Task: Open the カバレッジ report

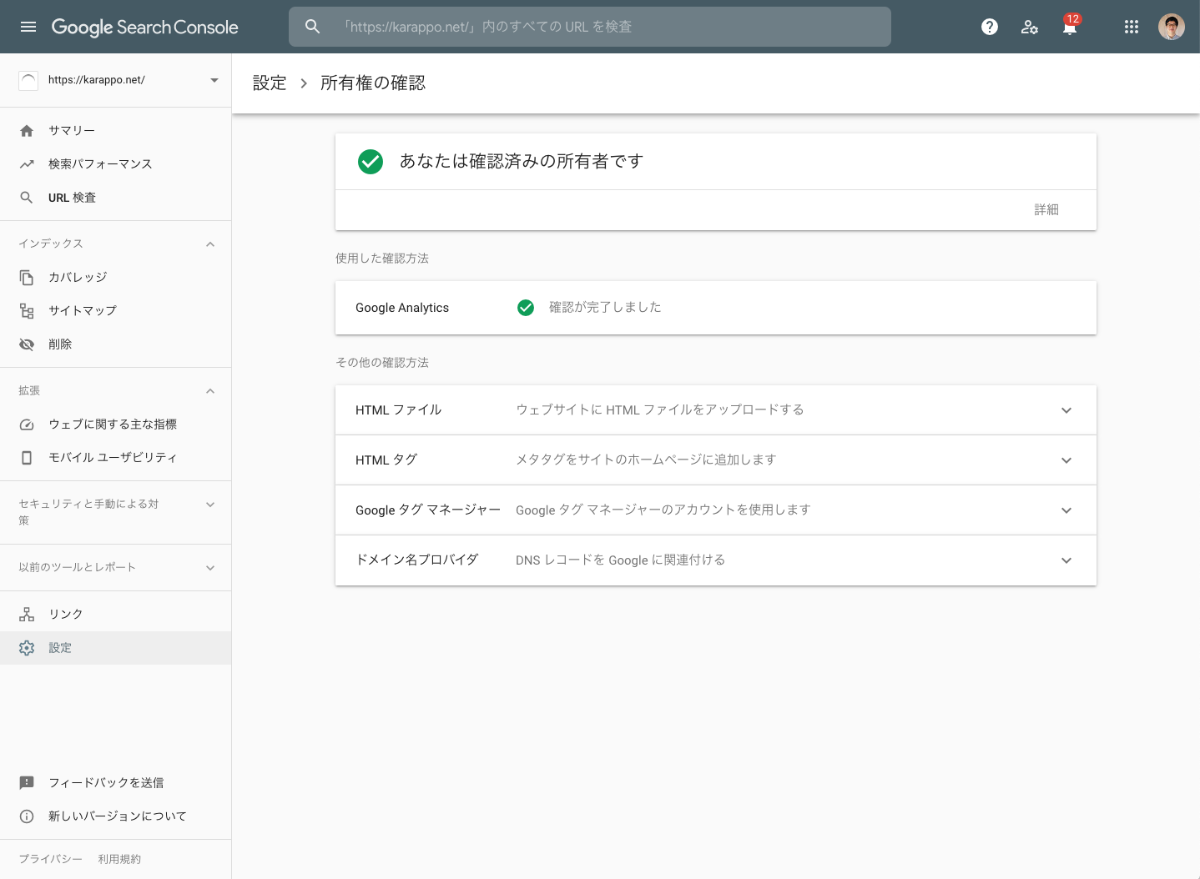Action: (115, 277)
